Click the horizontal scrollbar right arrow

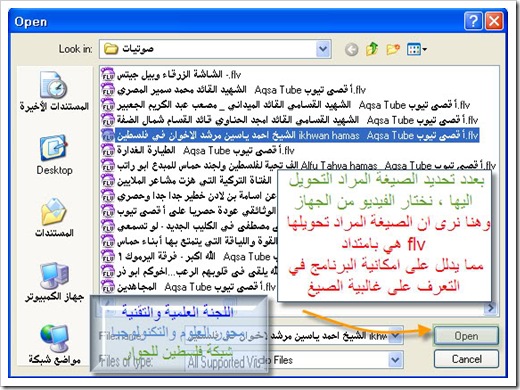point(491,308)
